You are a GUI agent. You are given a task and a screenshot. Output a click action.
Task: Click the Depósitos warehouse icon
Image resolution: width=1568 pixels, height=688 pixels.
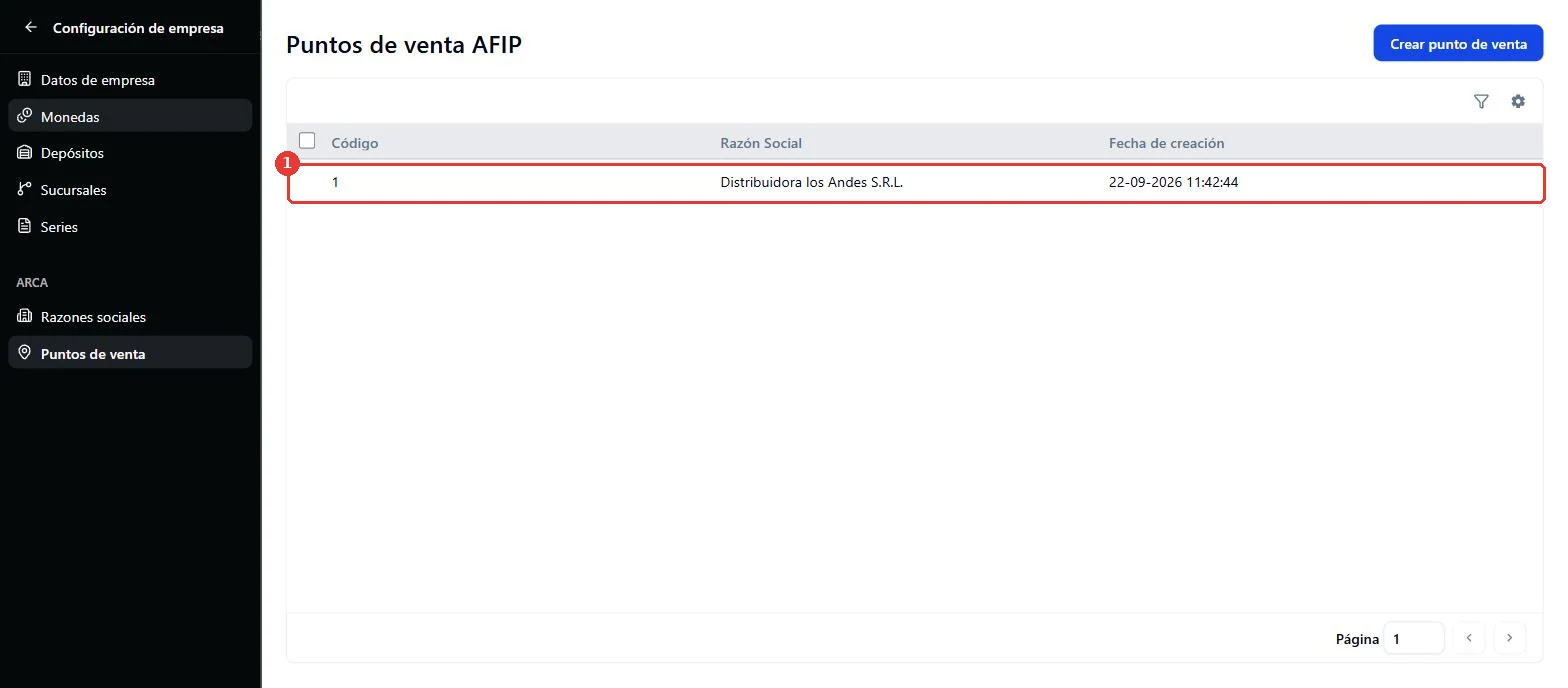pos(25,153)
